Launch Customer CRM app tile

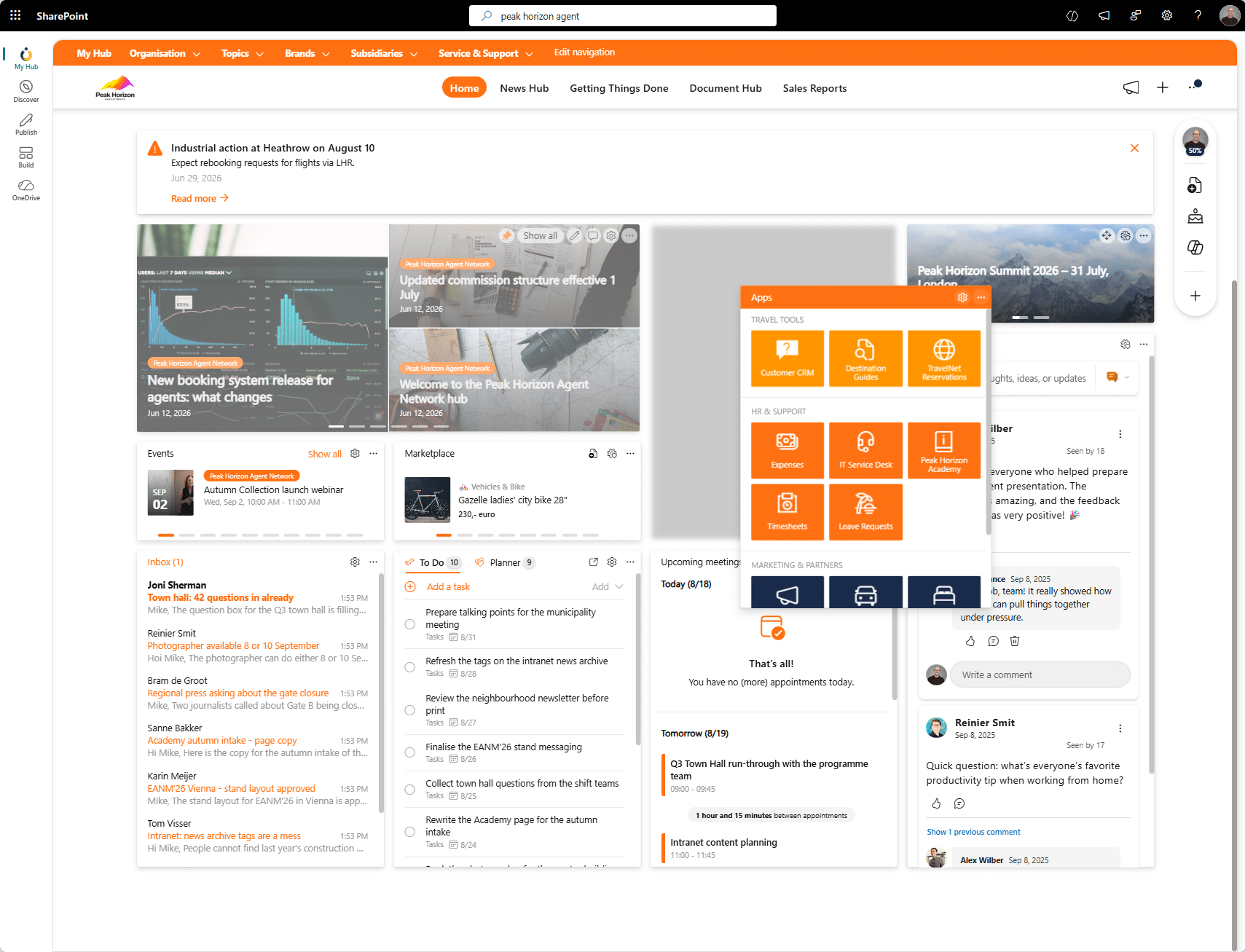click(788, 358)
